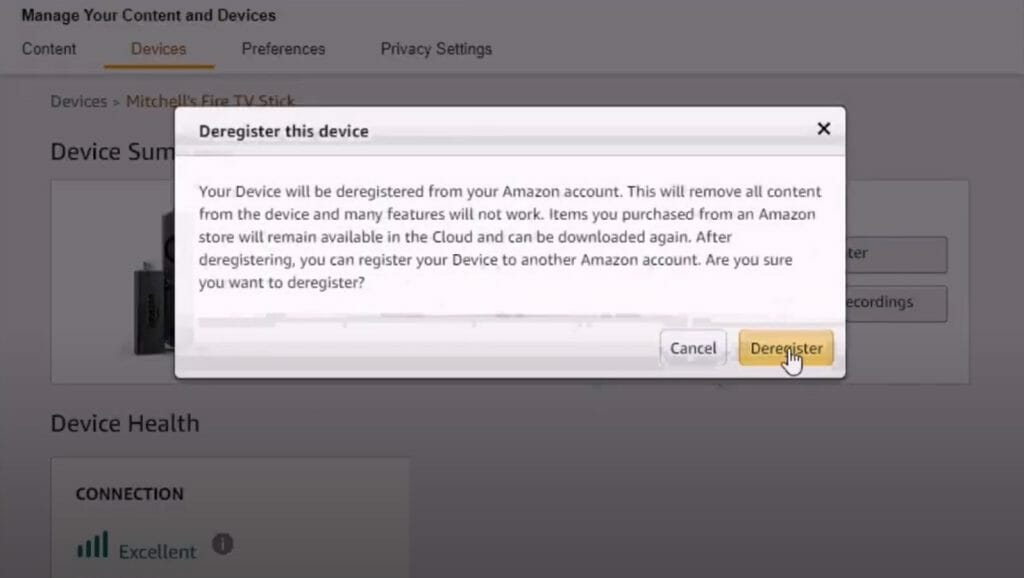Click the green signal strength bars icon
Viewport: 1024px width, 578px height.
pos(93,545)
